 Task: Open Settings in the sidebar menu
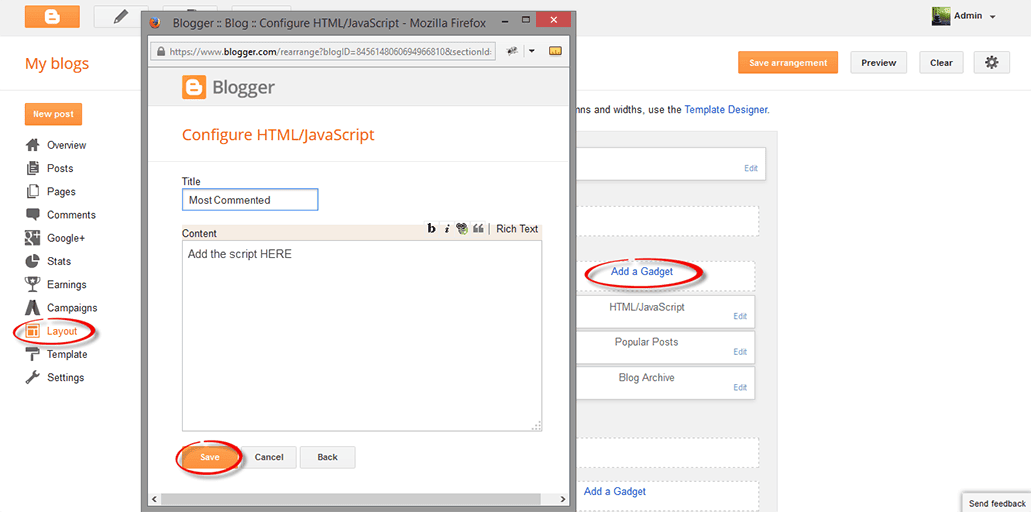tap(65, 378)
